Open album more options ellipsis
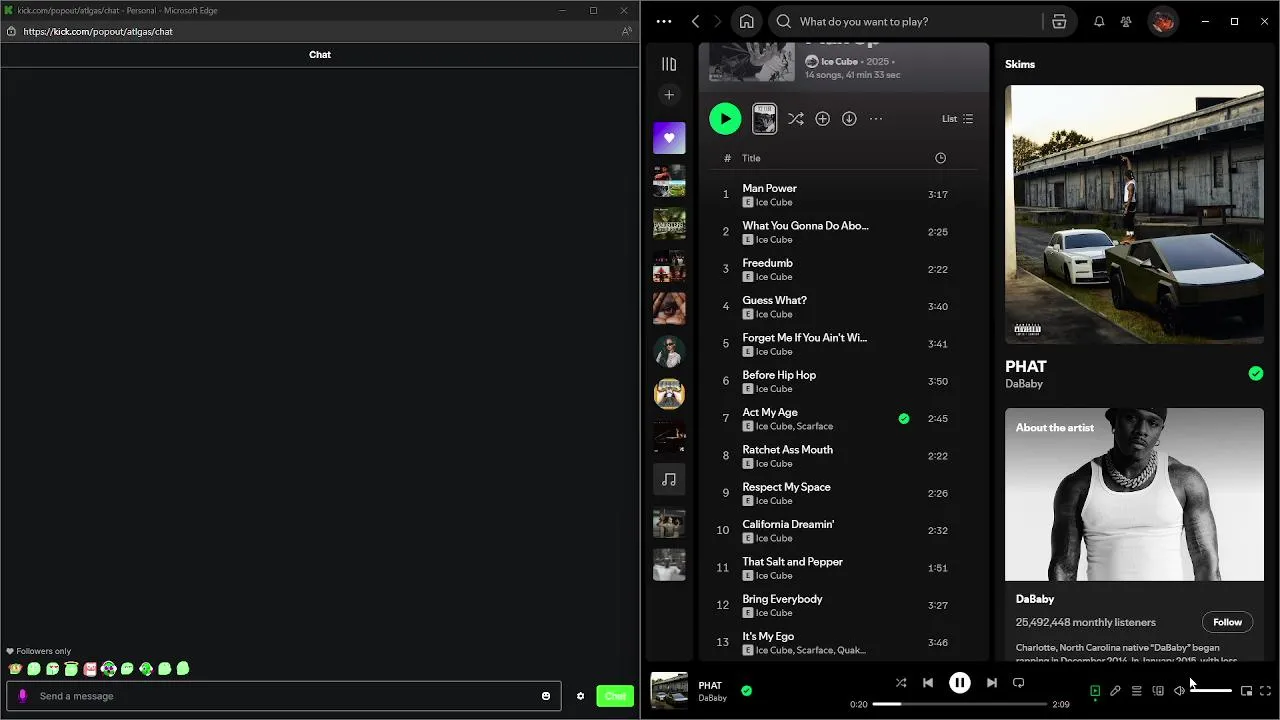Image resolution: width=1280 pixels, height=720 pixels. [x=876, y=119]
